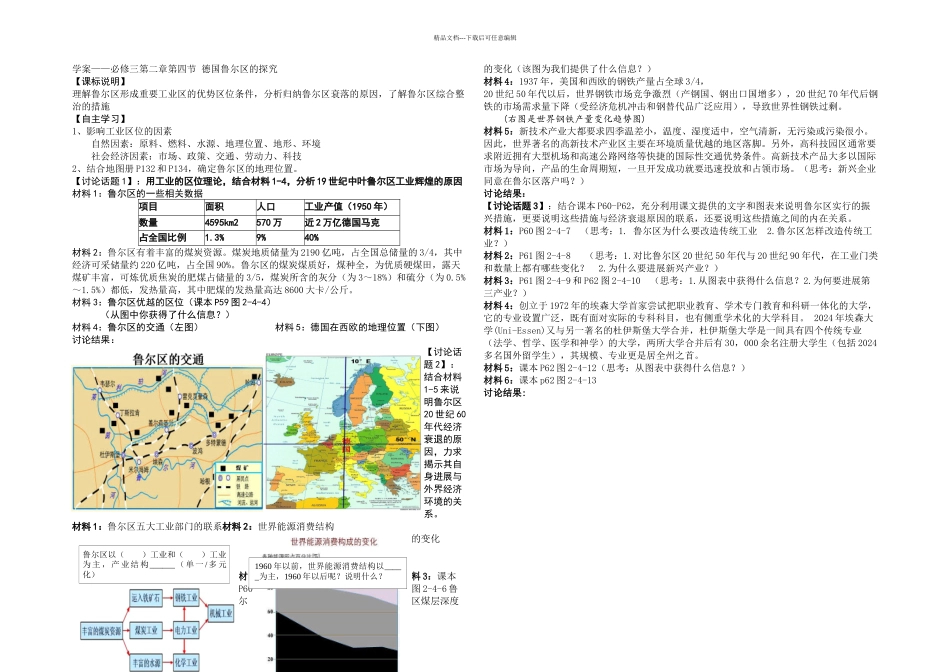Screen dimensions: 950x672
Task: Click the flowchart box 丰富的煤炭资源
Action: coord(102,631)
